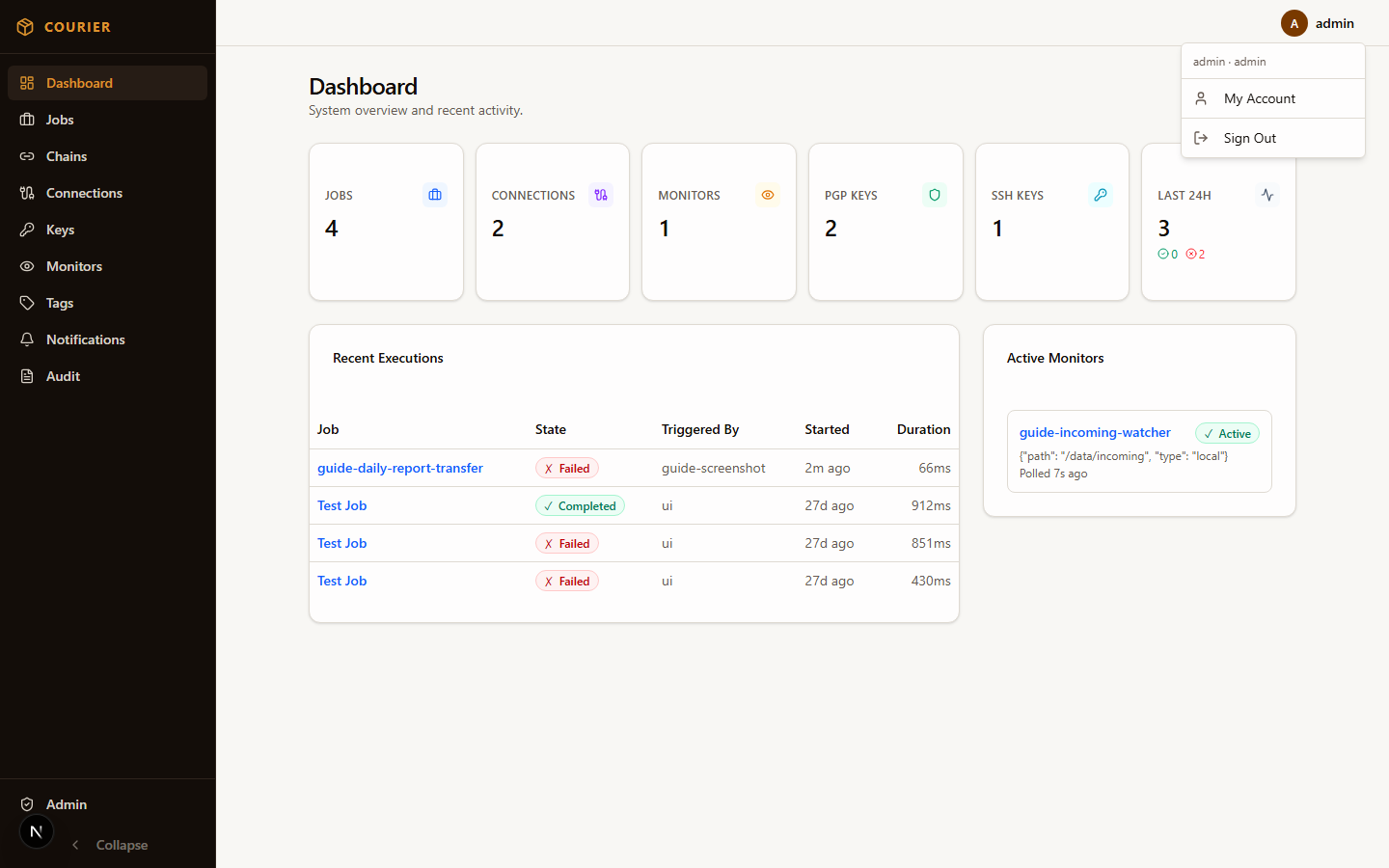Click the Last 24H activity pulse icon
The width and height of the screenshot is (1389, 868).
tap(1266, 195)
